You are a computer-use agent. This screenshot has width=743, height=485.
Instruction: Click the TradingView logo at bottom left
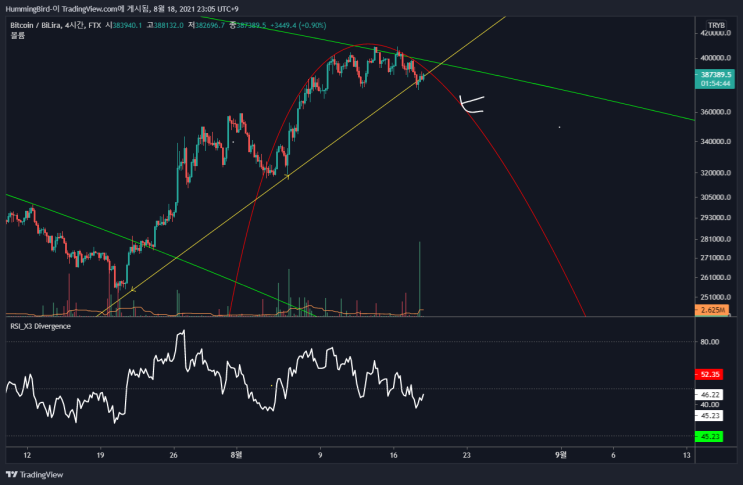[x=34, y=475]
